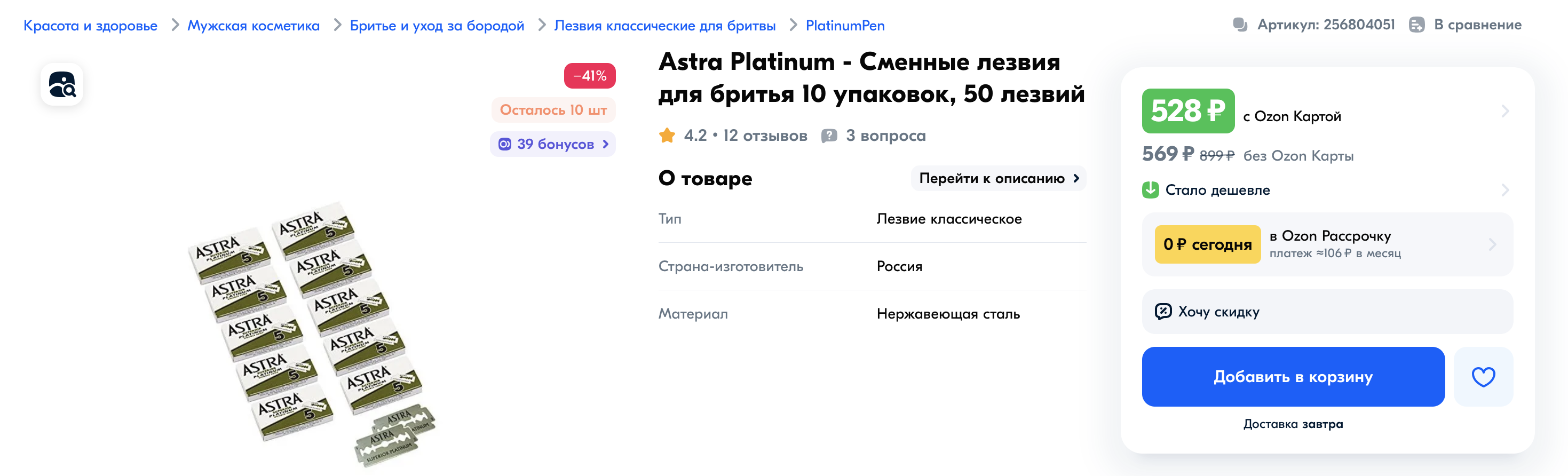Go to Мужская косметика category
Image resolution: width=1568 pixels, height=476 pixels.
[253, 26]
